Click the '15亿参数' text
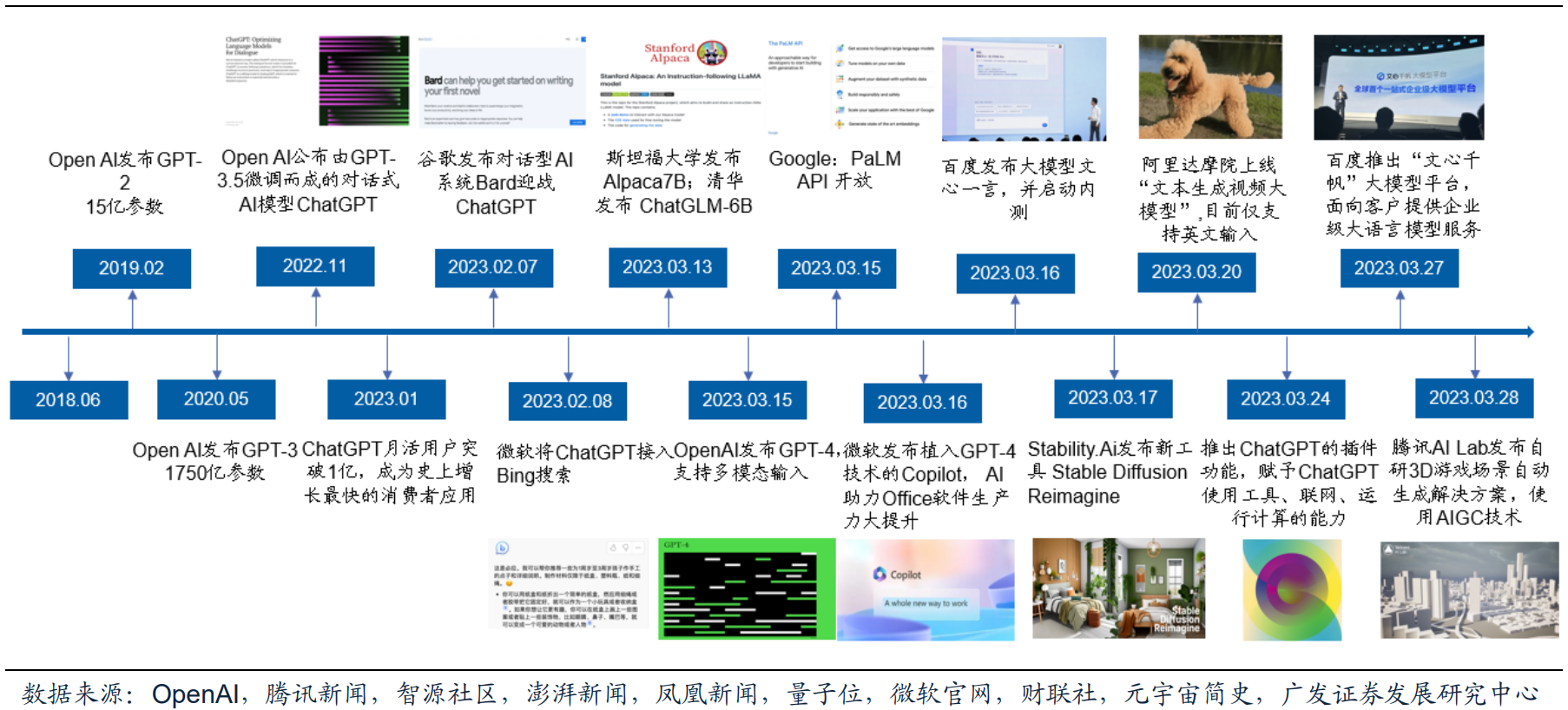1568x710 pixels. [124, 207]
